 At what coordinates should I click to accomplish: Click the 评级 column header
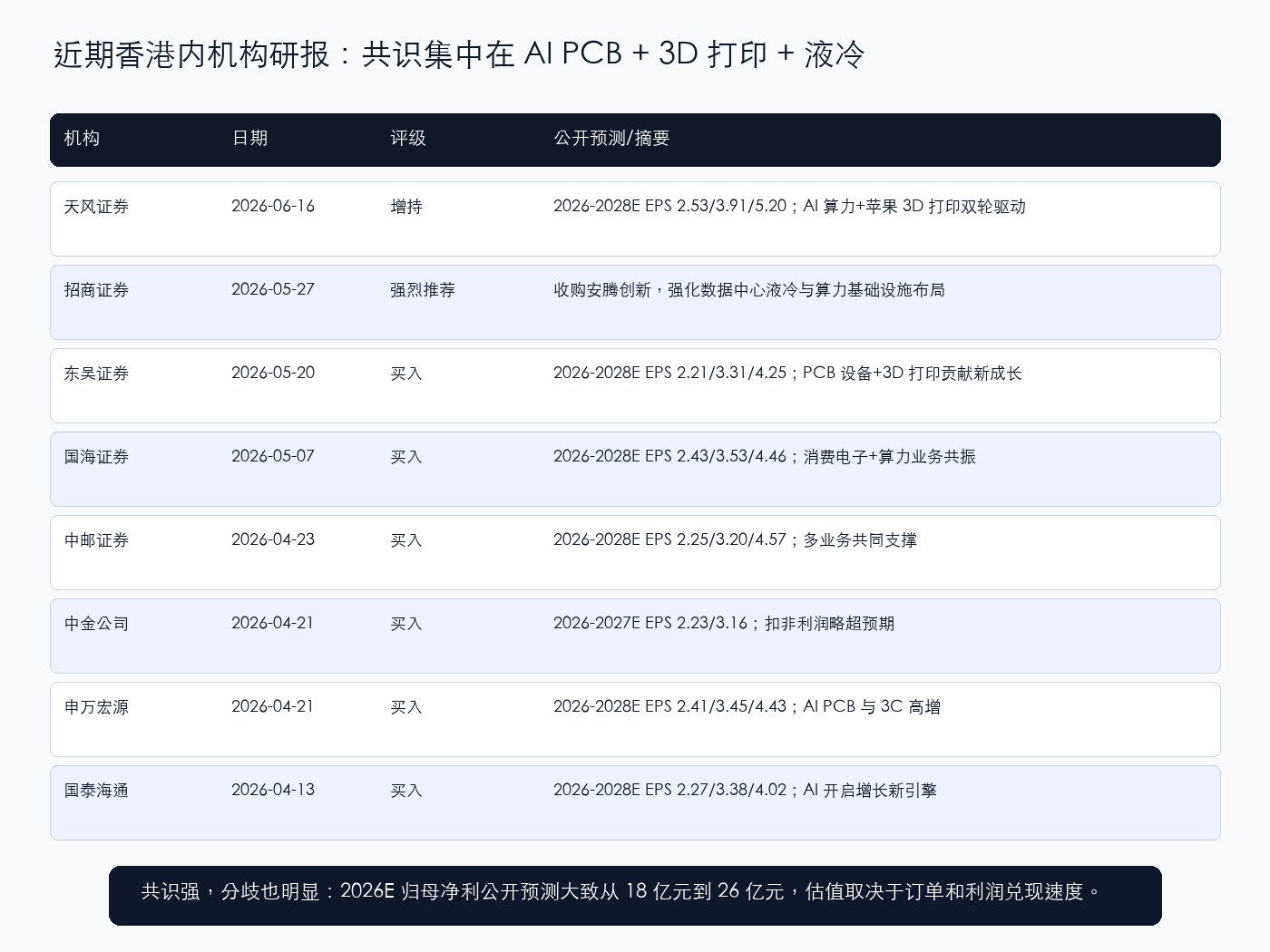(408, 138)
